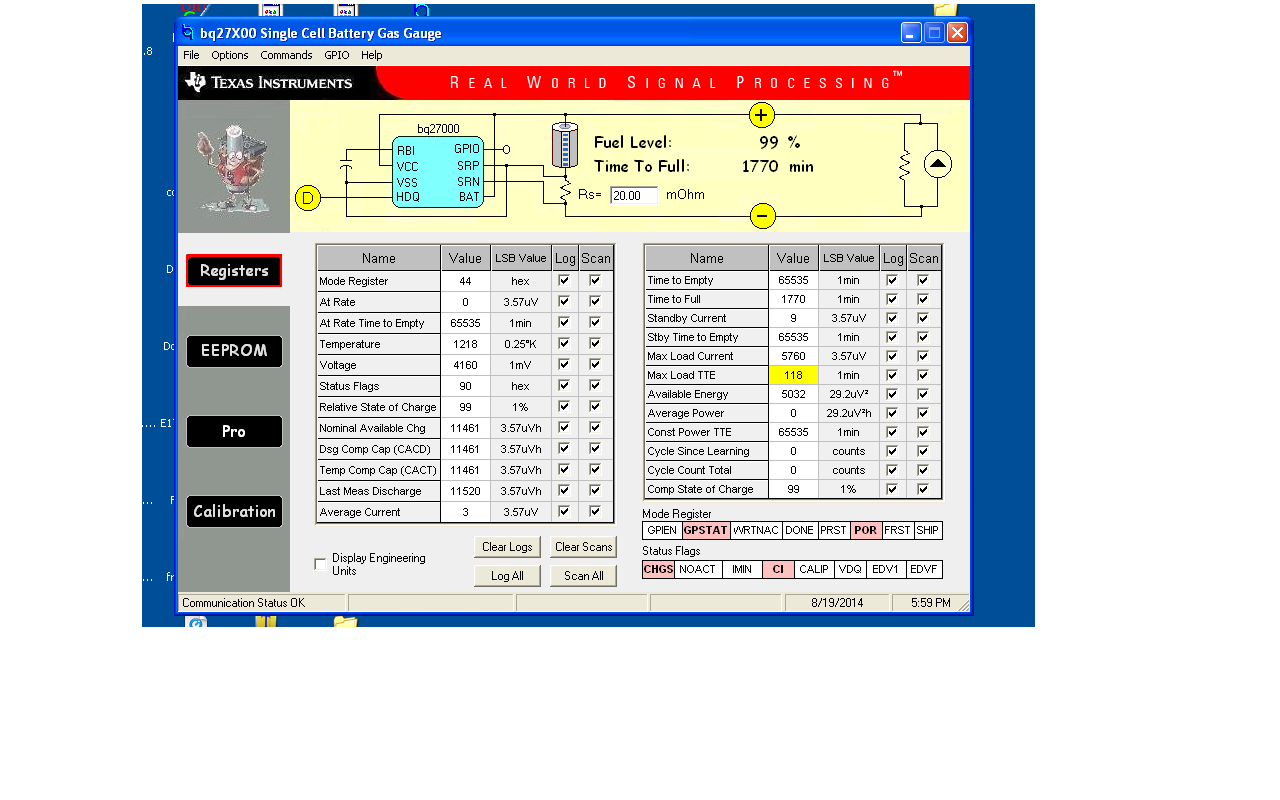Click the cartoon mascot image
Screen dimensions: 1280x800
(x=234, y=166)
